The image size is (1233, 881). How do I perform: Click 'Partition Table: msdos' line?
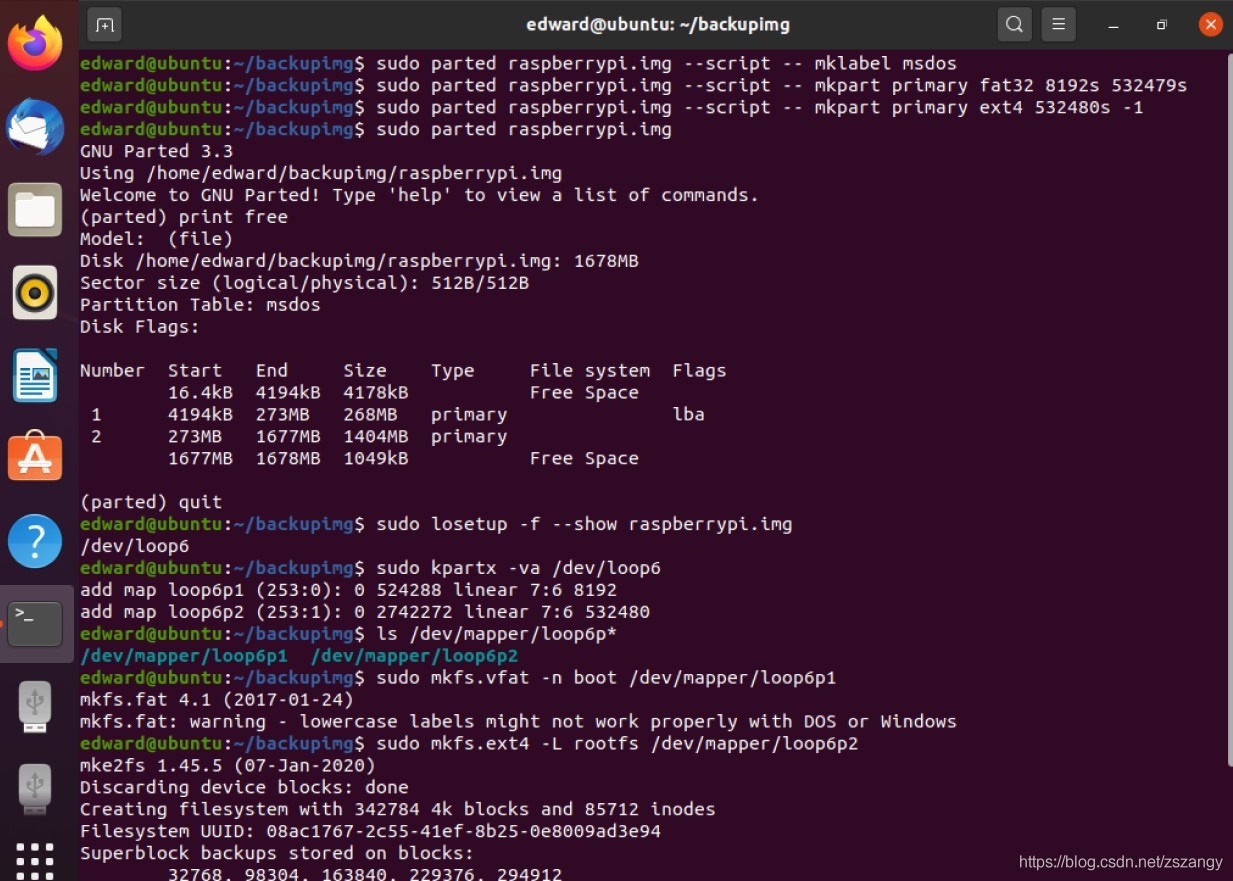(x=200, y=305)
